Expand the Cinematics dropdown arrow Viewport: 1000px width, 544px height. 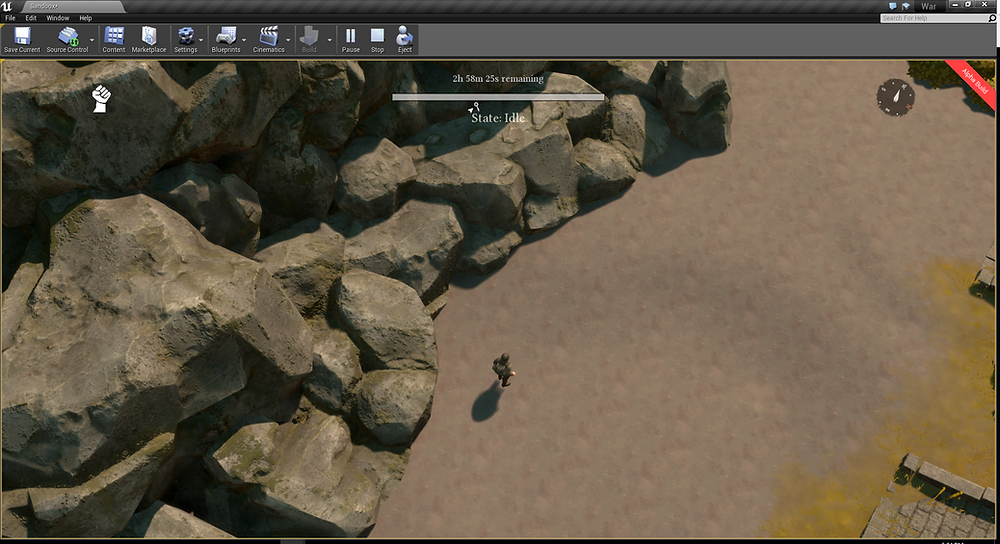[x=288, y=40]
